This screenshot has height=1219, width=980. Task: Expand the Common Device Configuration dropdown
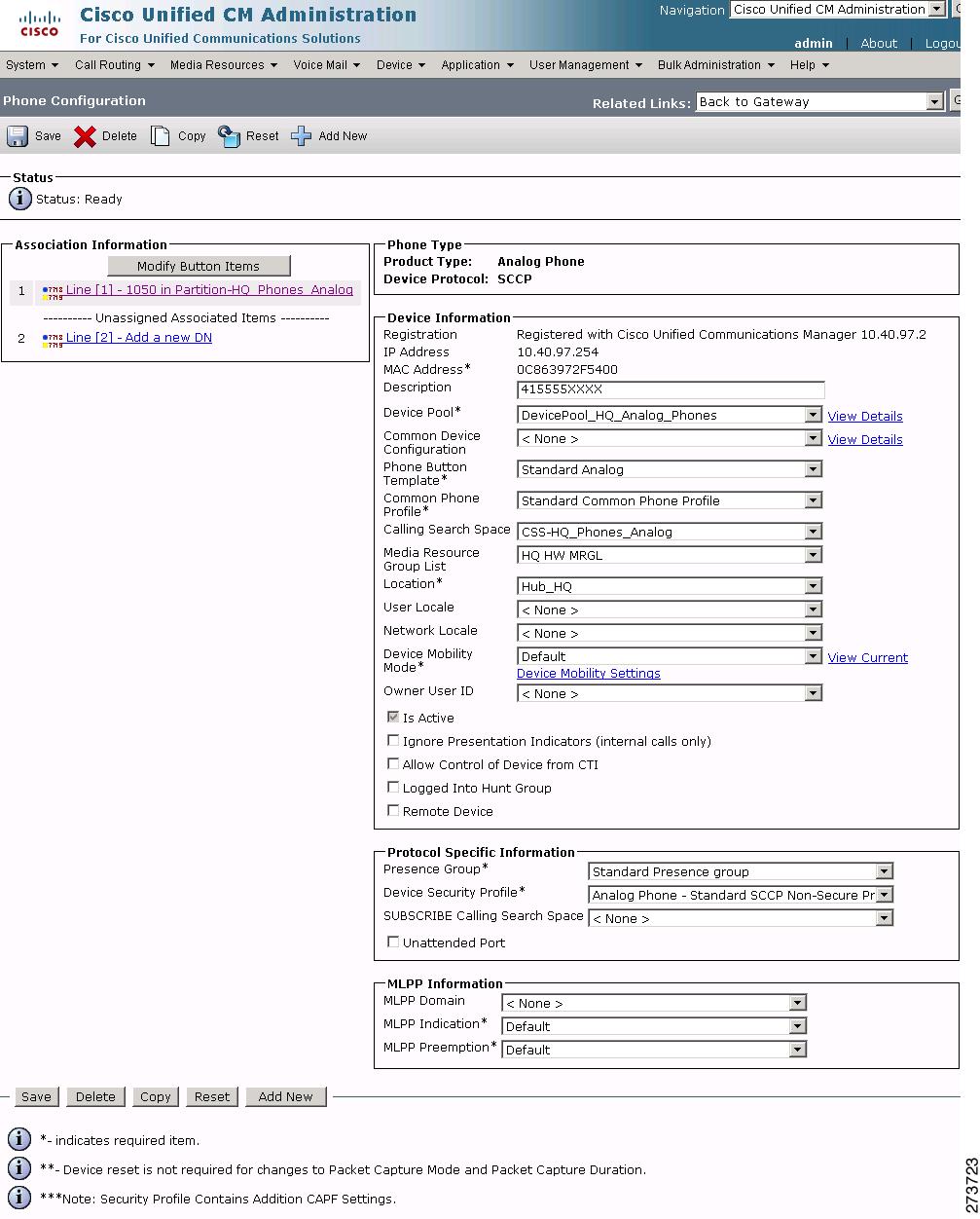click(670, 439)
